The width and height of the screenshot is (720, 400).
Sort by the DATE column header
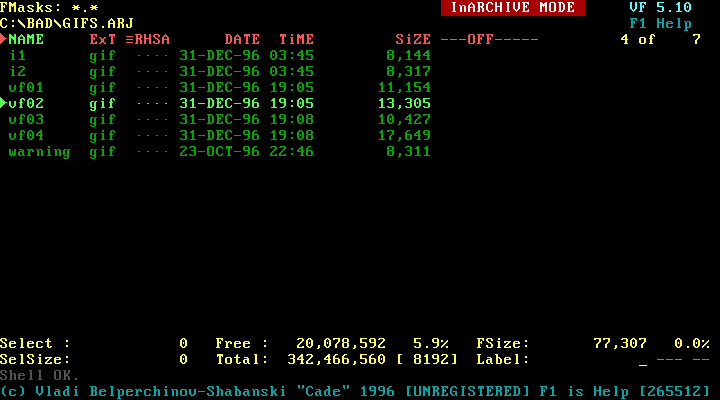coord(242,39)
